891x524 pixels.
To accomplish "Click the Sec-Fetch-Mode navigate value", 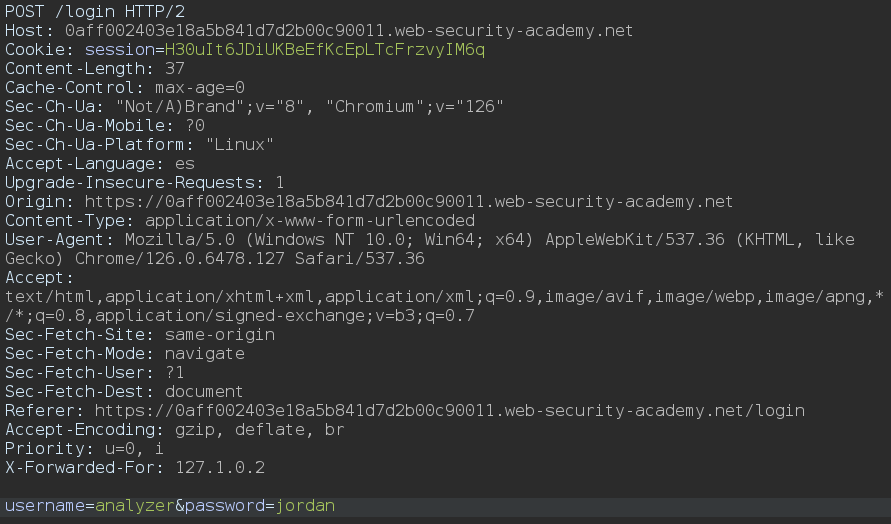I will (x=205, y=354).
